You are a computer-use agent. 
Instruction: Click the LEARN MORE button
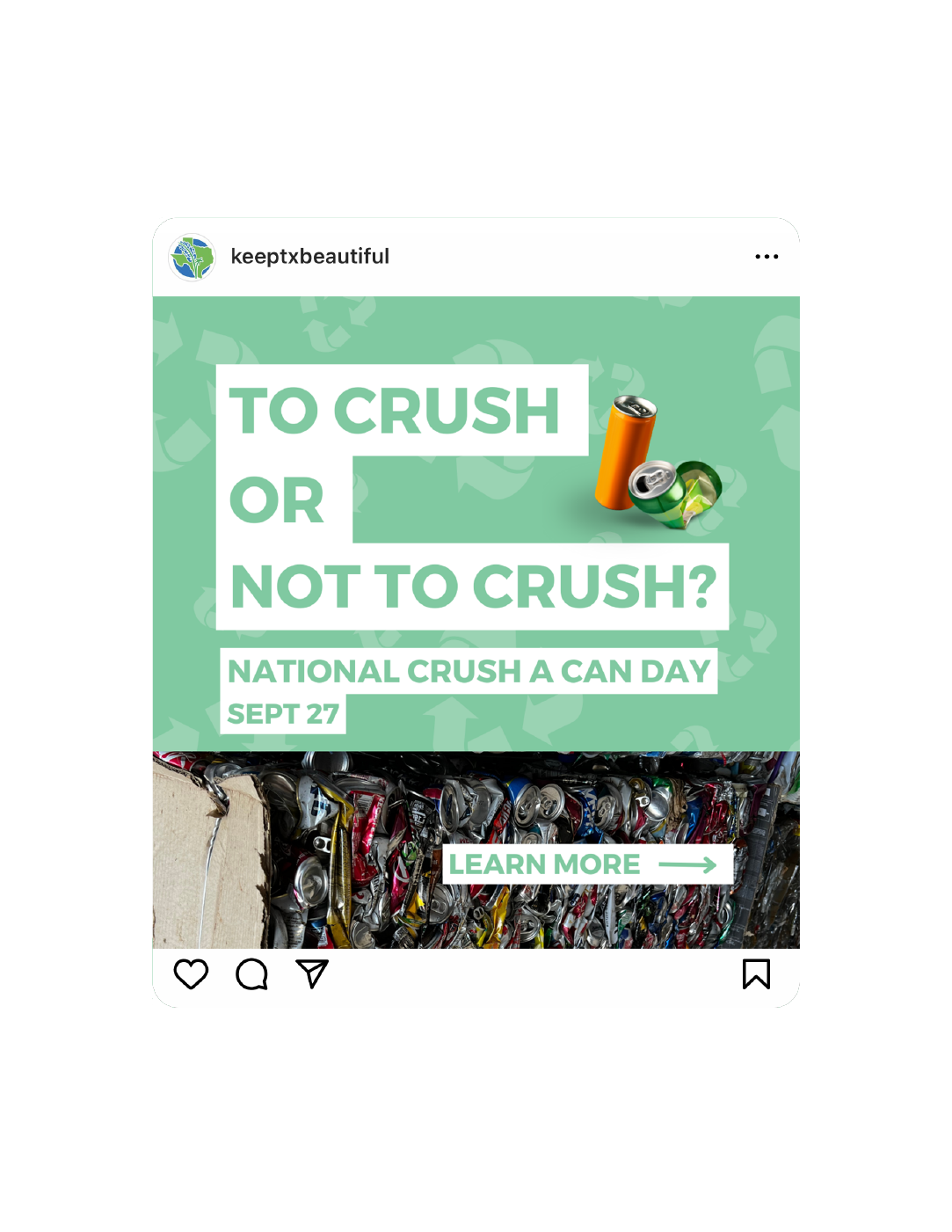pos(587,864)
